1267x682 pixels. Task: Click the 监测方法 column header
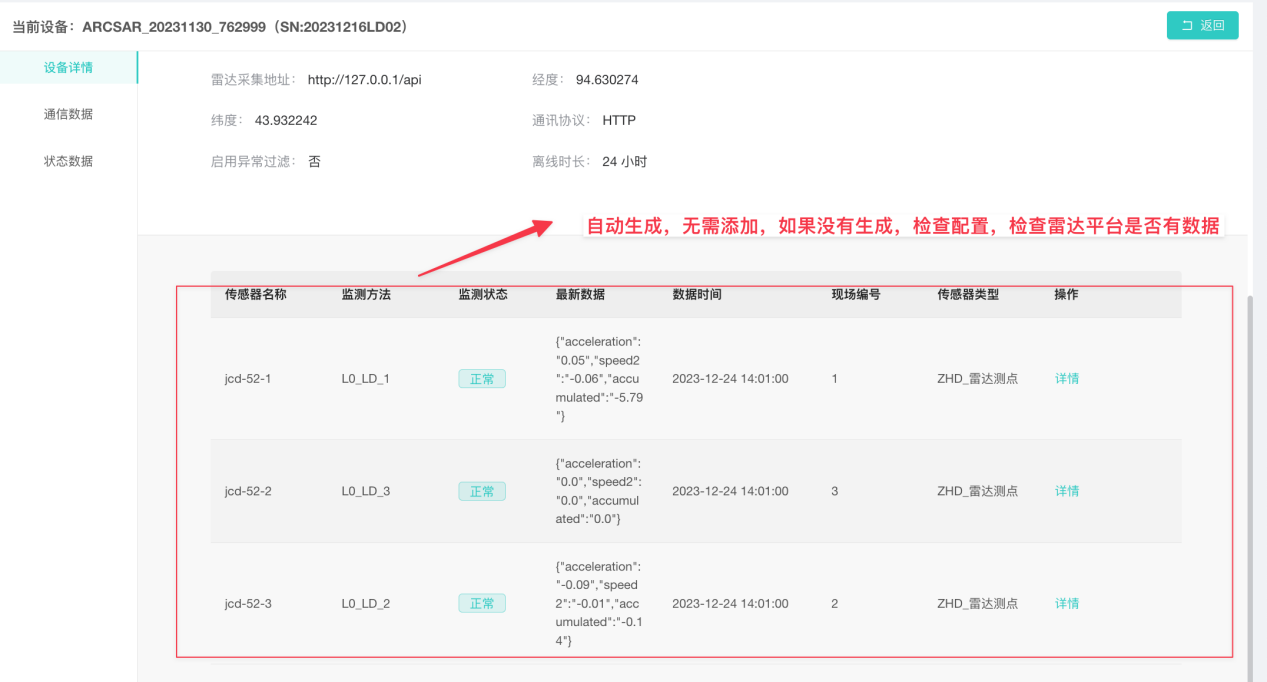pos(366,295)
